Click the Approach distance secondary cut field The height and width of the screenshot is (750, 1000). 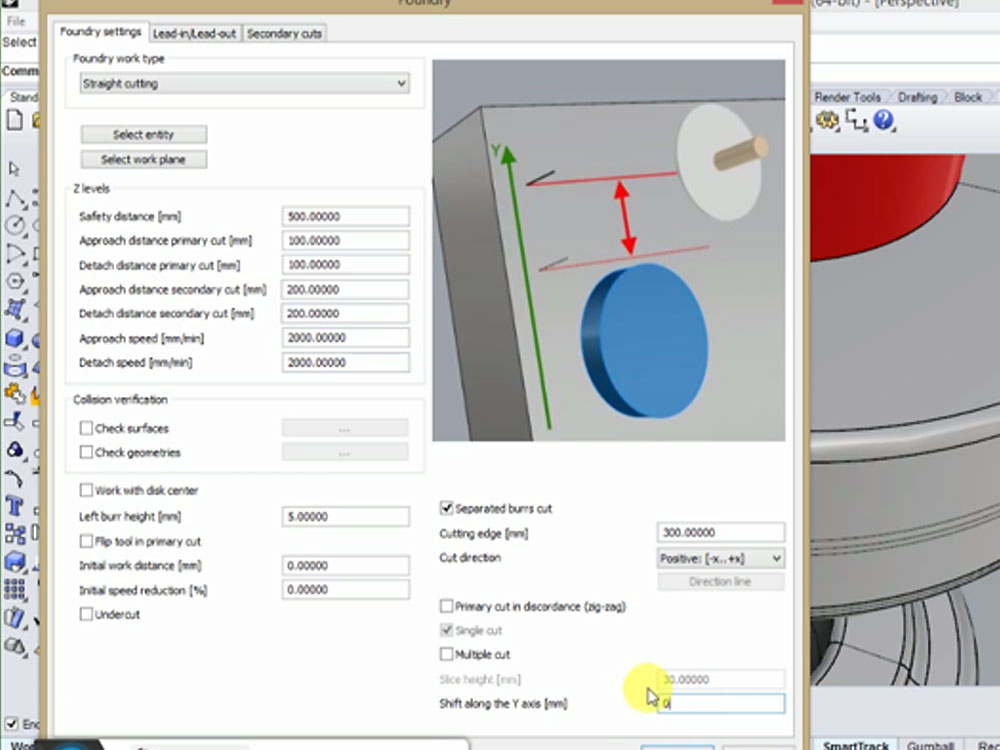click(346, 289)
